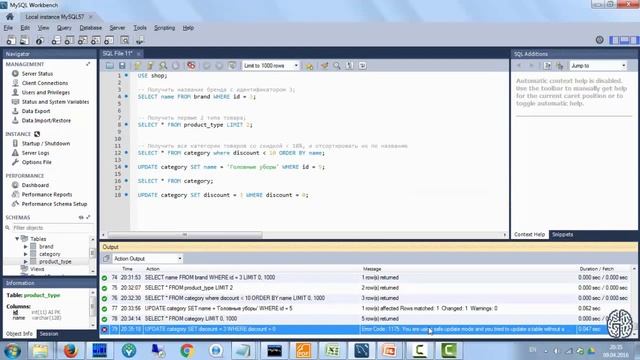
Task: Toggle the invisible characters display icon
Action: click(x=350, y=65)
